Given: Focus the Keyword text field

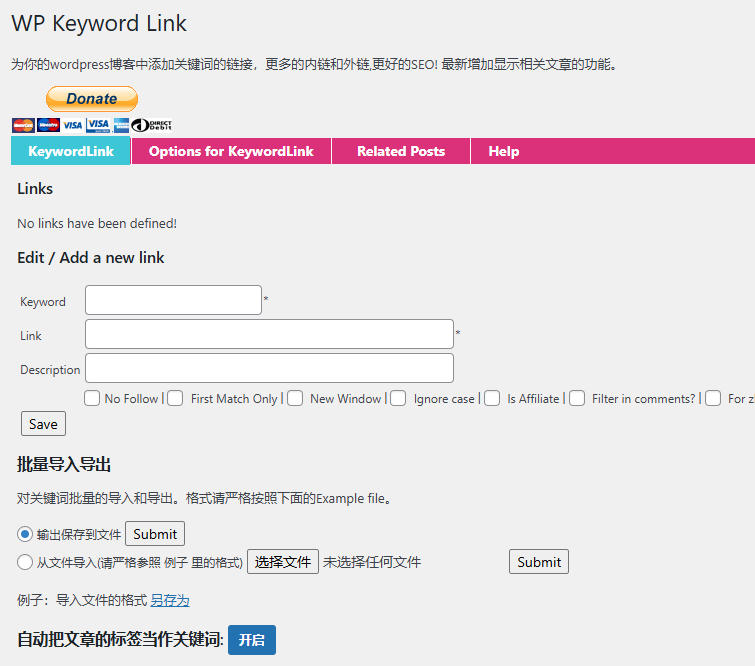Looking at the screenshot, I should (173, 300).
